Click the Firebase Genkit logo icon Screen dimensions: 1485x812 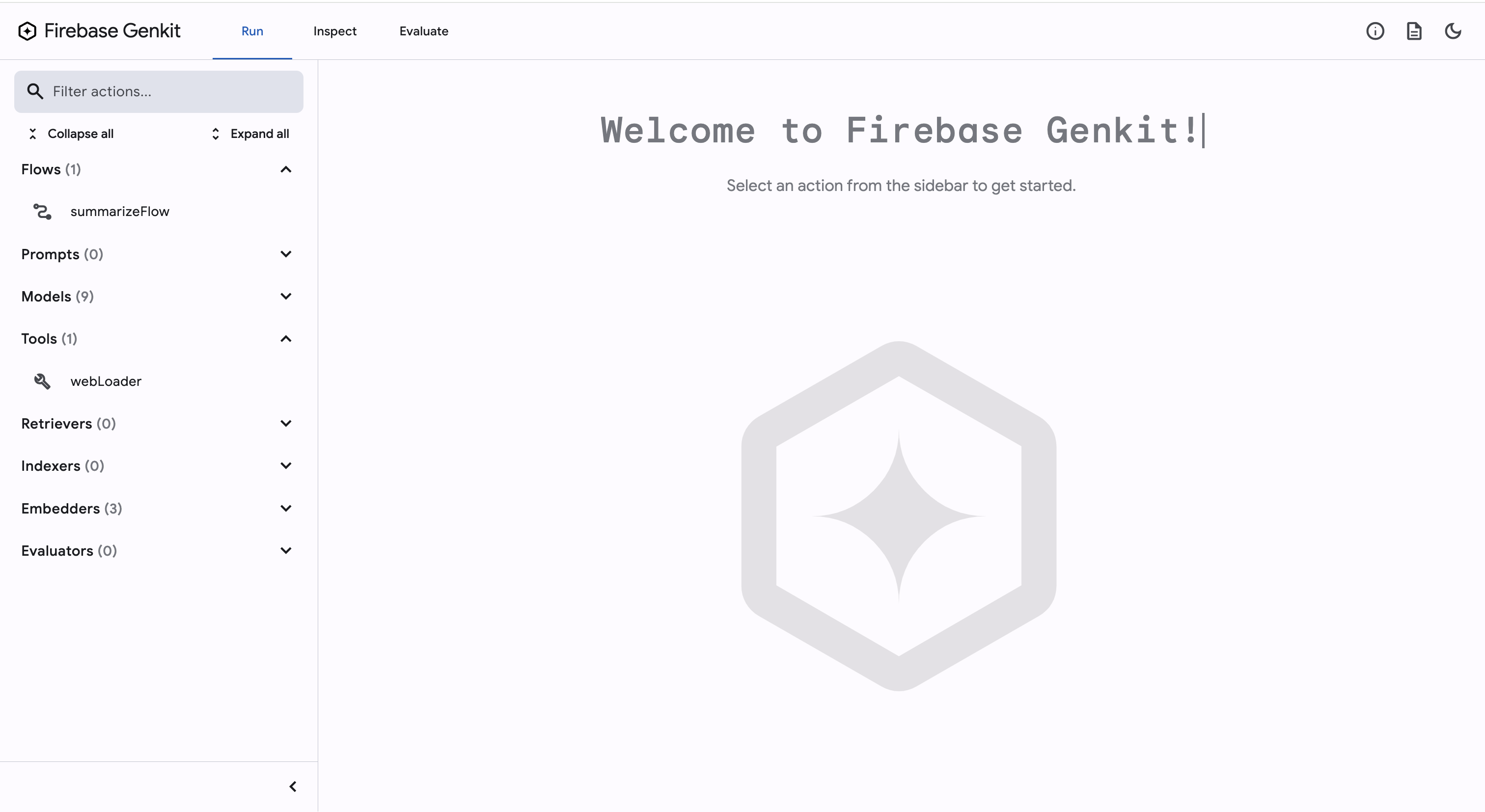point(27,31)
